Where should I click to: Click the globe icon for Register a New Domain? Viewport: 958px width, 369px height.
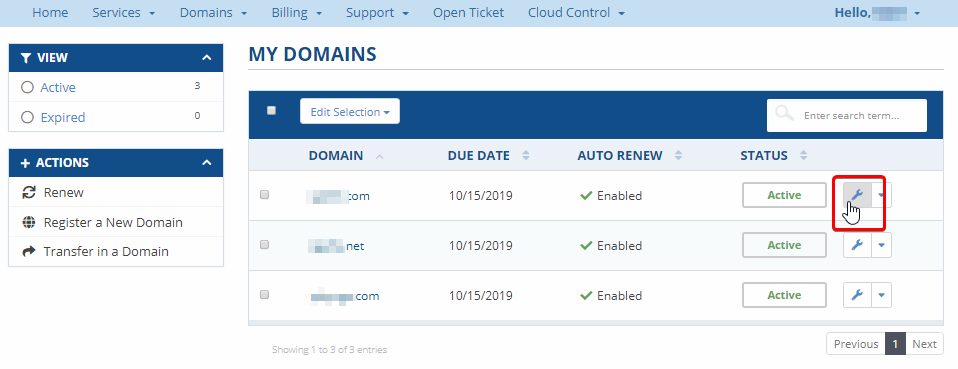coord(29,222)
